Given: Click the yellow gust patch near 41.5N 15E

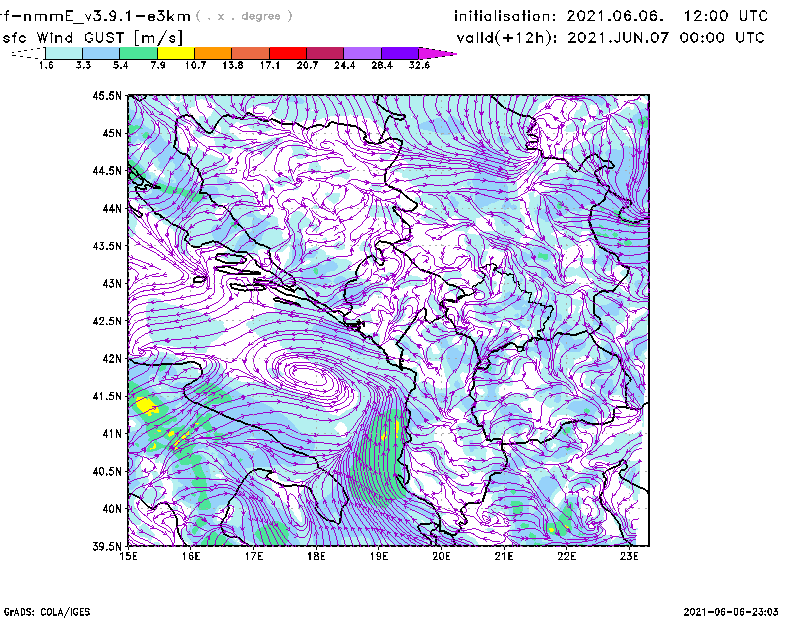Looking at the screenshot, I should click(146, 406).
